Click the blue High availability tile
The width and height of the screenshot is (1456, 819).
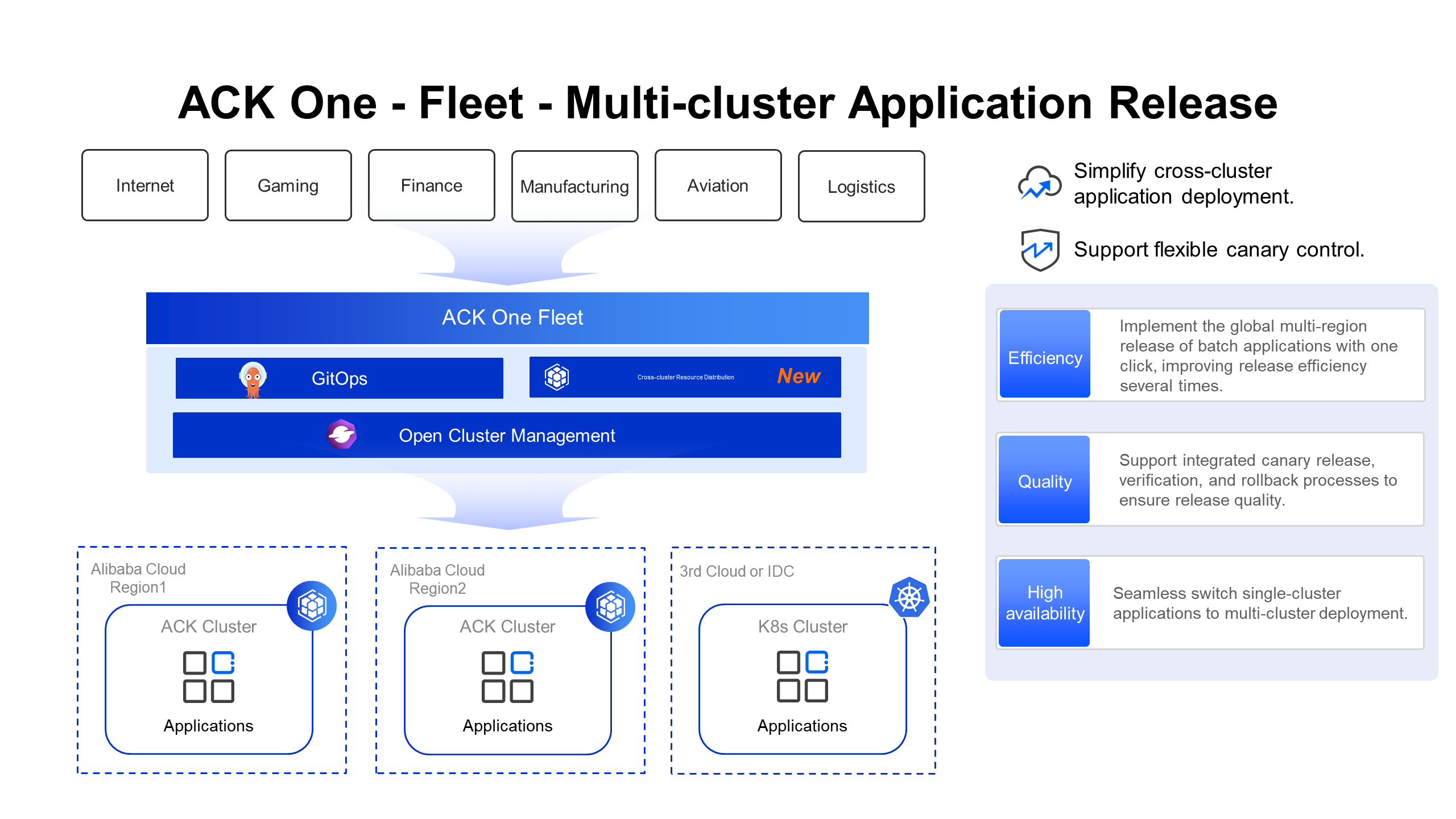click(x=1044, y=603)
